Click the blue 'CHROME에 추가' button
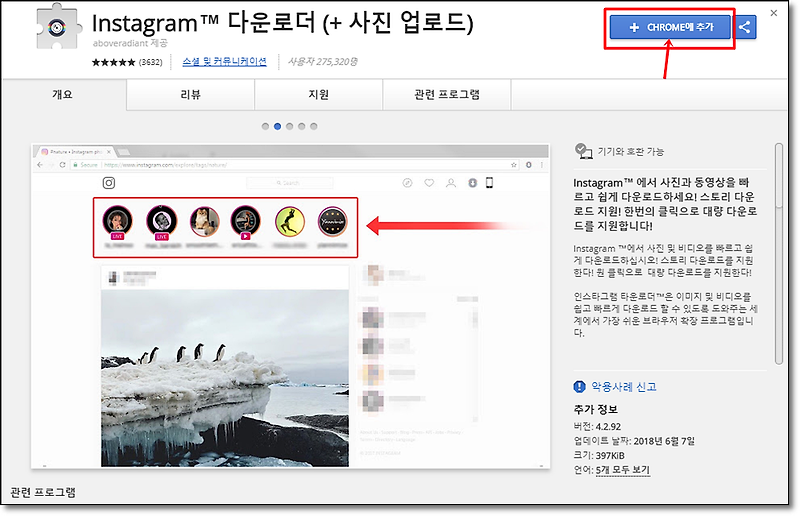 (x=670, y=27)
